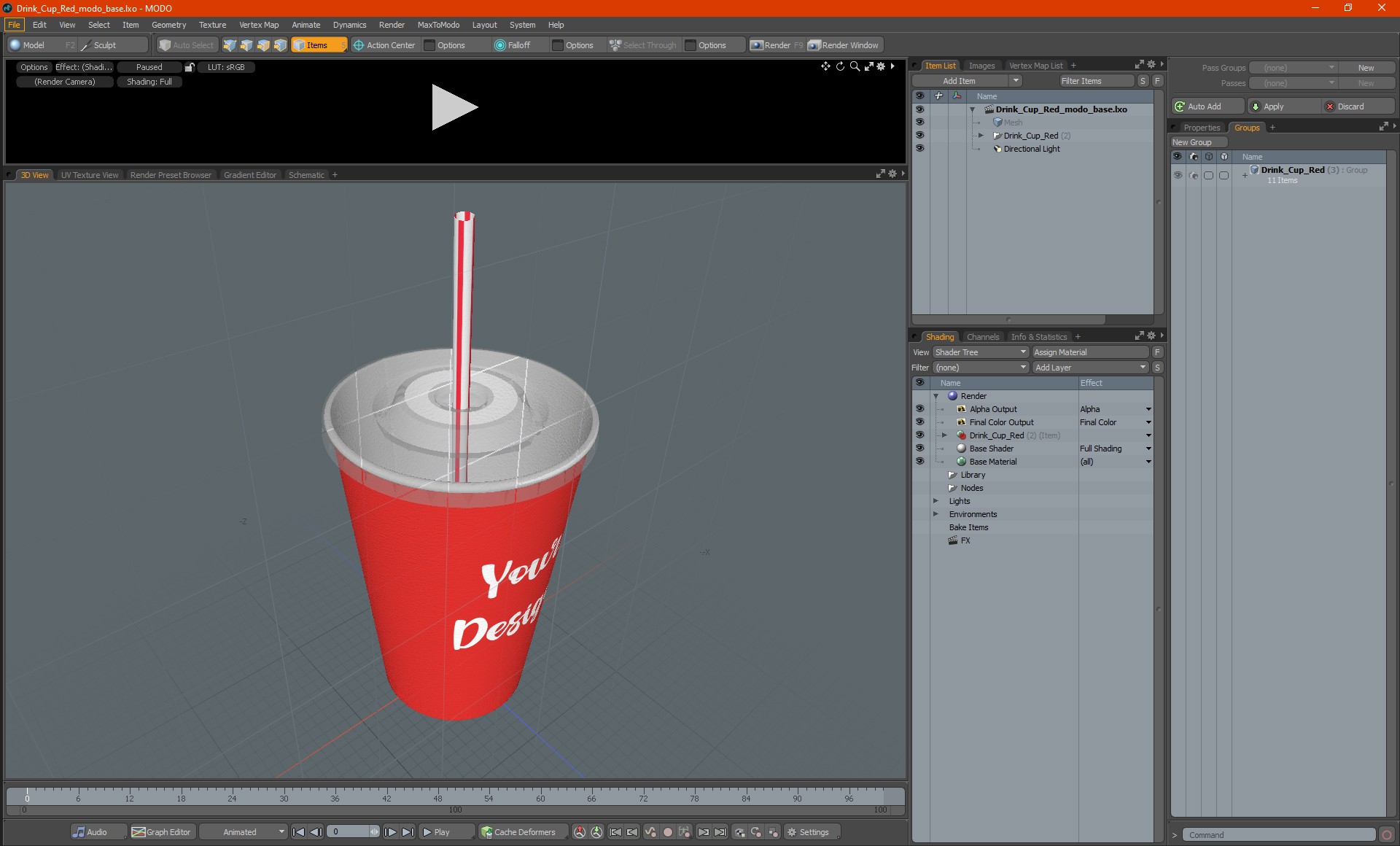
Task: Toggle visibility of Mesh item
Action: coord(919,123)
